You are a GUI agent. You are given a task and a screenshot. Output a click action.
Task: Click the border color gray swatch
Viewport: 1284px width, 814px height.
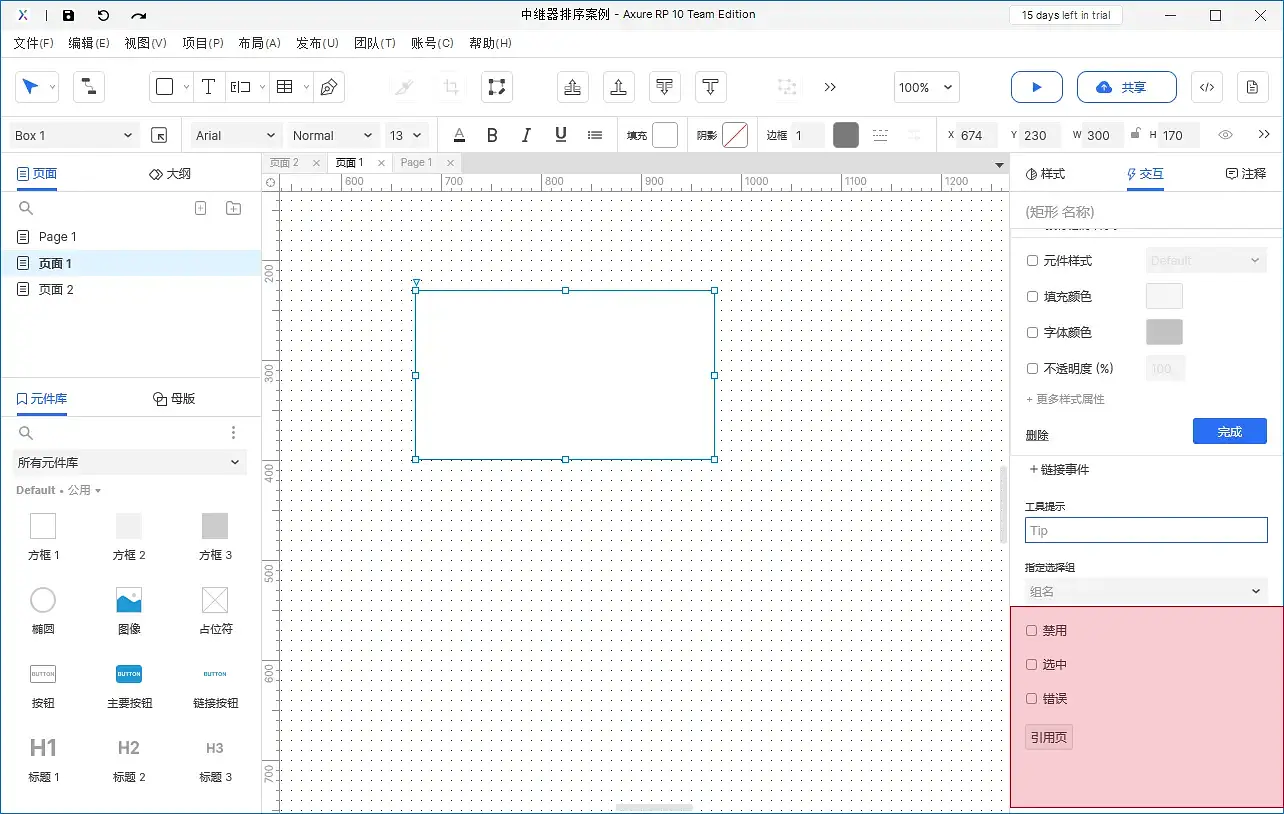click(x=846, y=135)
